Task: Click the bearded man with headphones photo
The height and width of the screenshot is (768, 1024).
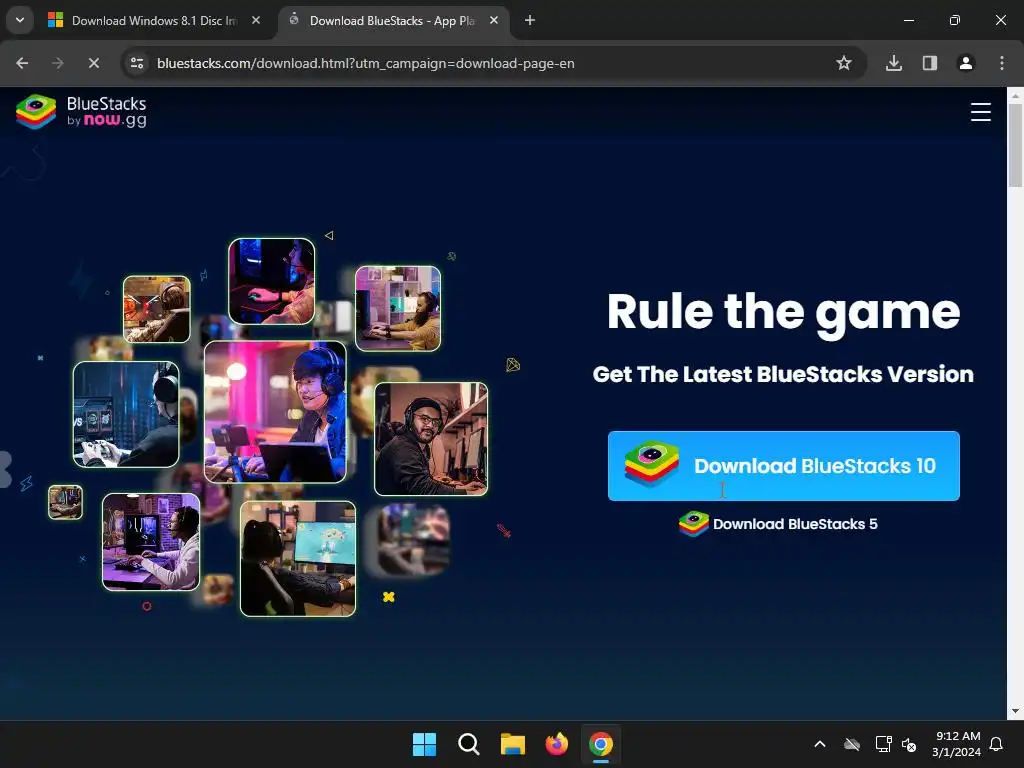Action: pos(431,439)
